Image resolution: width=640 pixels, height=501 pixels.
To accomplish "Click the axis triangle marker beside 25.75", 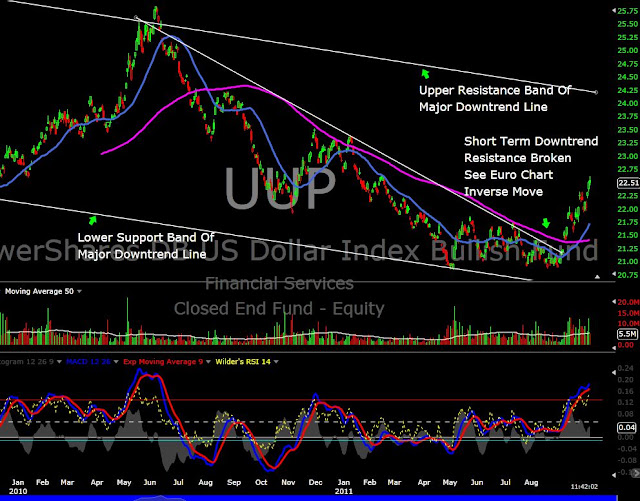I will [614, 11].
